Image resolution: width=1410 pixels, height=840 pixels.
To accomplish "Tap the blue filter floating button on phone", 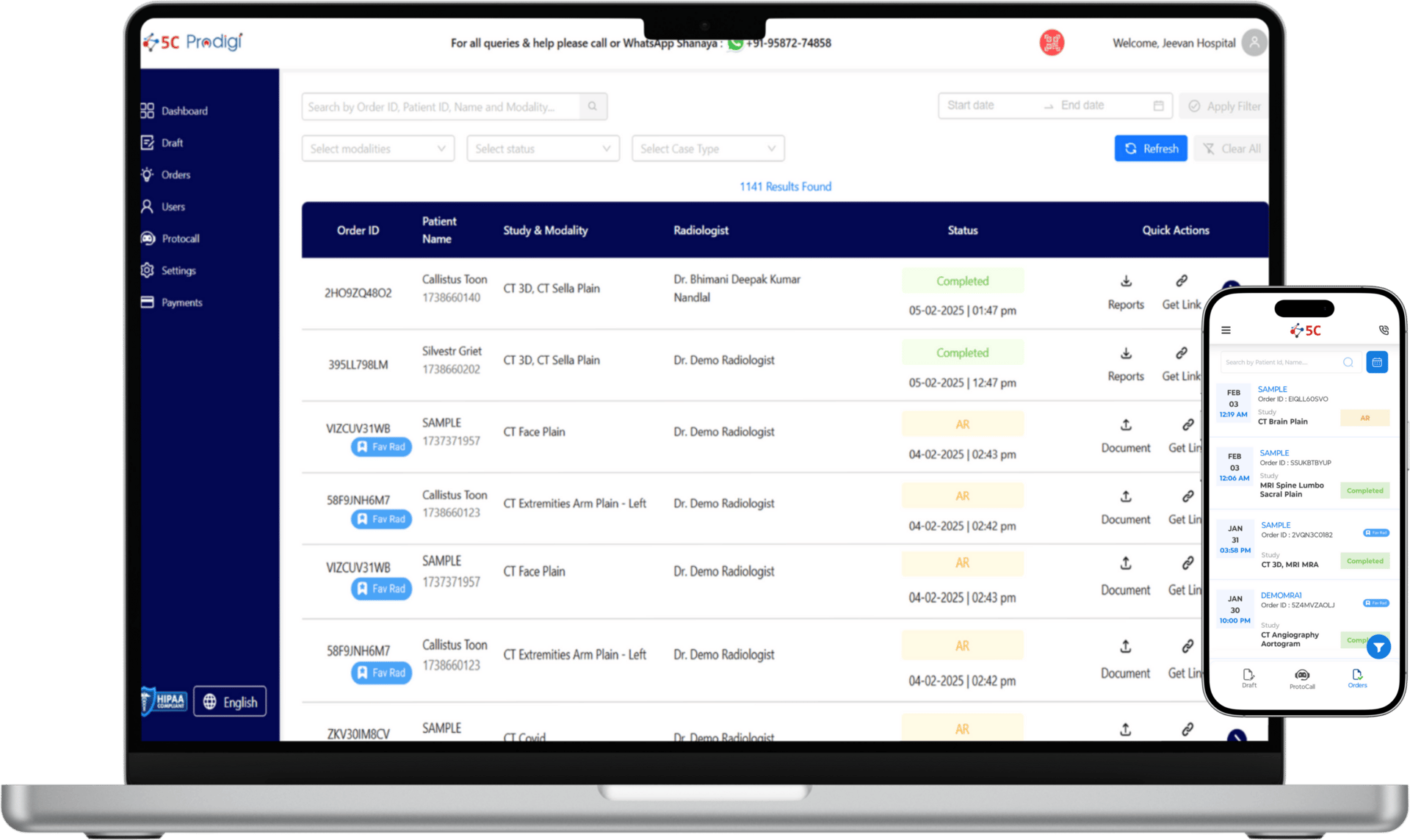I will click(x=1378, y=647).
